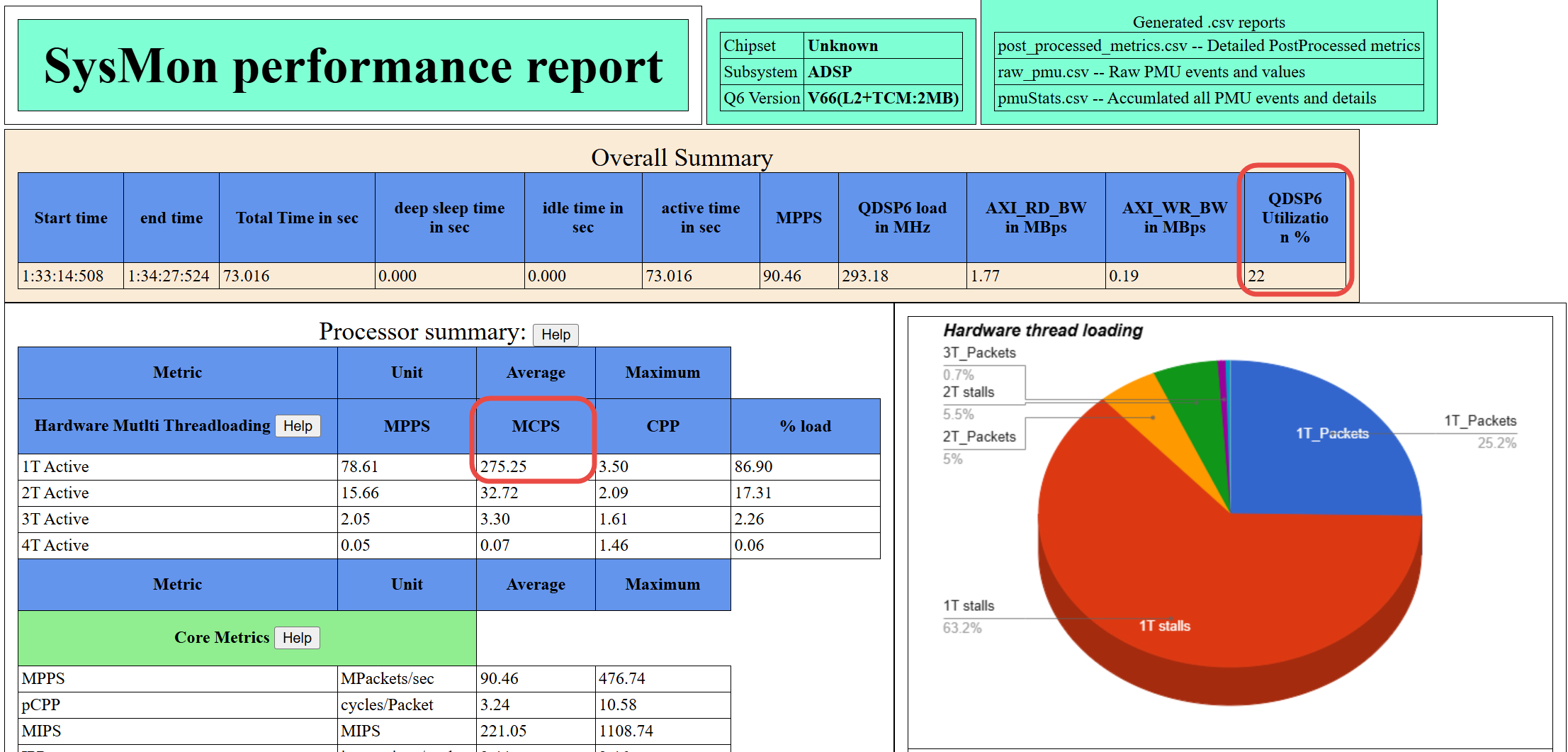
Task: Select post_processed_metrics.csv report entry
Action: pos(1208,46)
